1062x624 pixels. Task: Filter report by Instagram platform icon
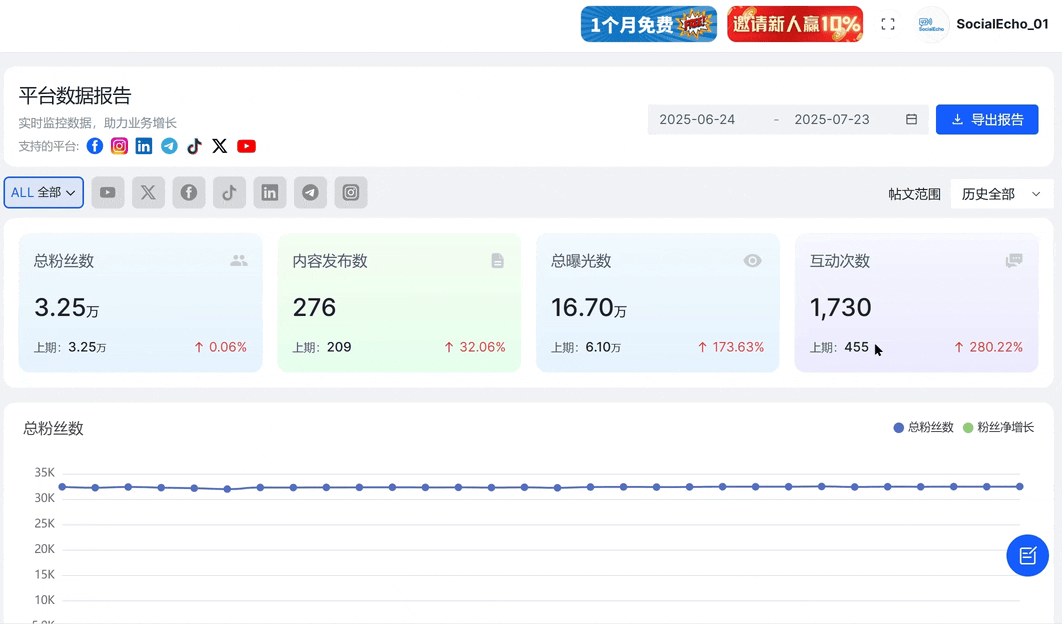click(351, 193)
